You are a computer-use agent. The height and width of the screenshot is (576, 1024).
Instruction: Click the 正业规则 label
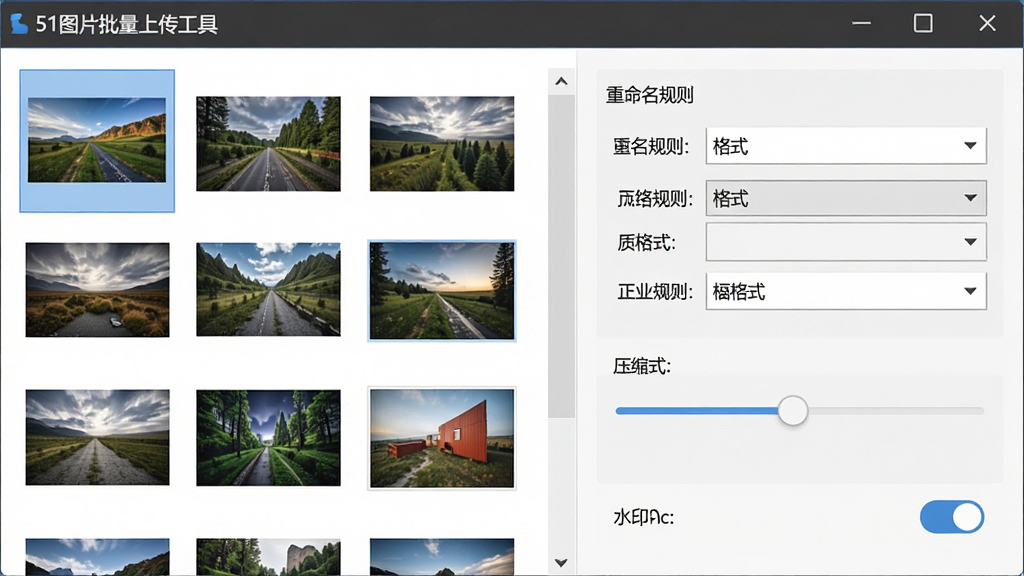[x=655, y=292]
